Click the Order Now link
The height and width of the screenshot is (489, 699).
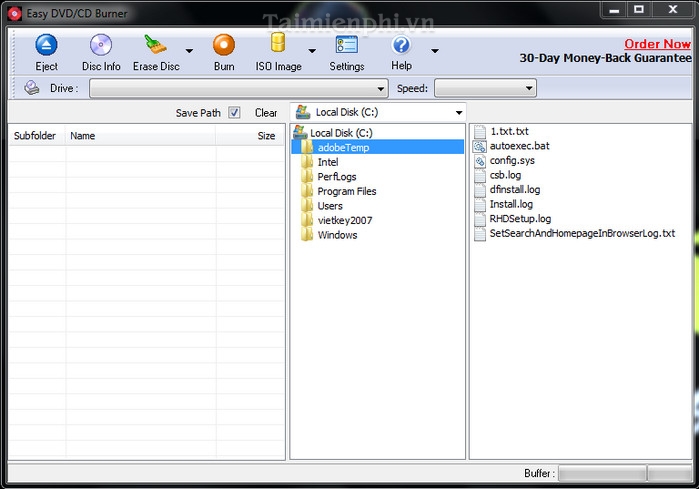(657, 44)
